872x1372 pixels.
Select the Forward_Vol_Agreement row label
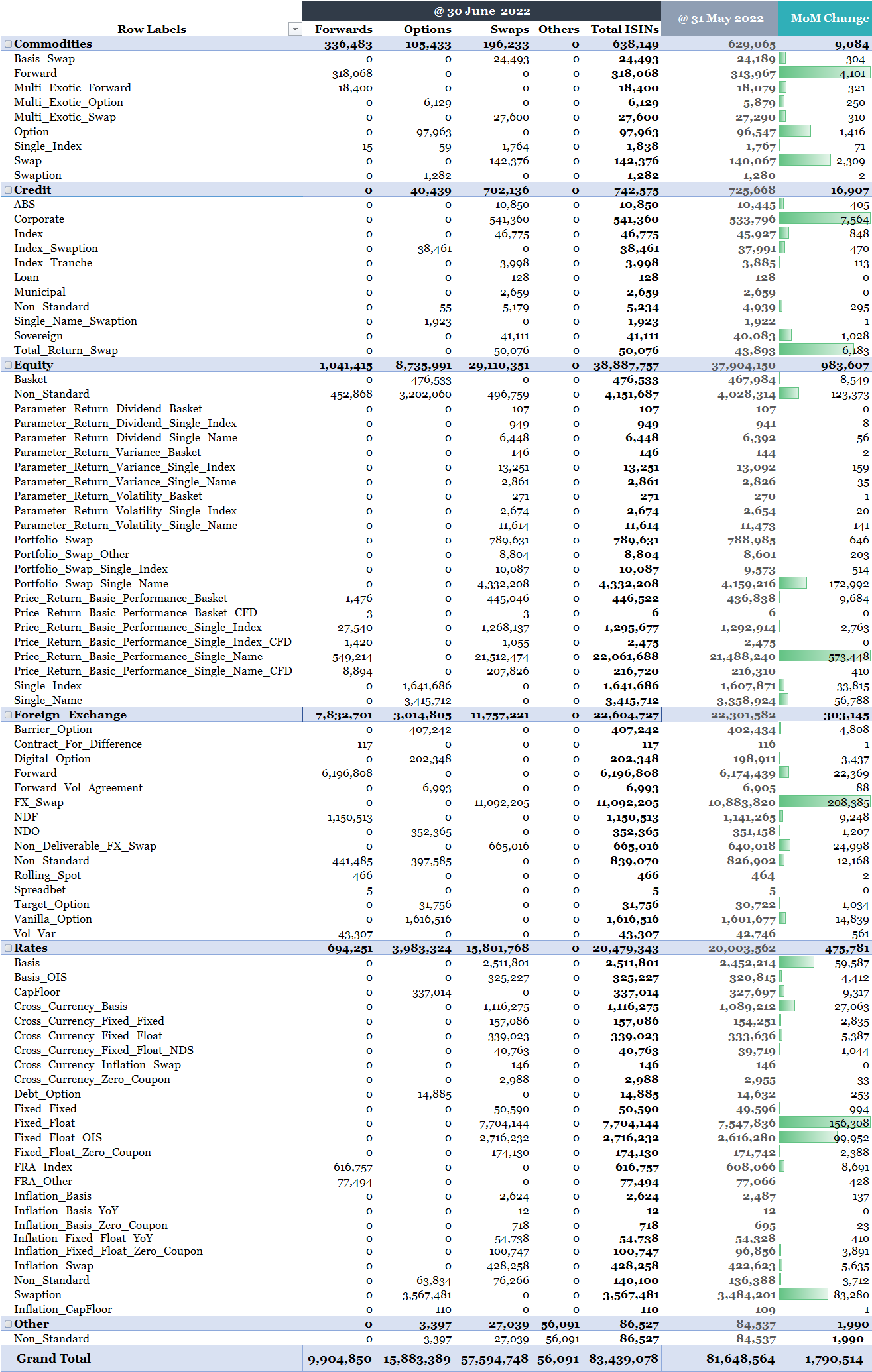click(78, 787)
